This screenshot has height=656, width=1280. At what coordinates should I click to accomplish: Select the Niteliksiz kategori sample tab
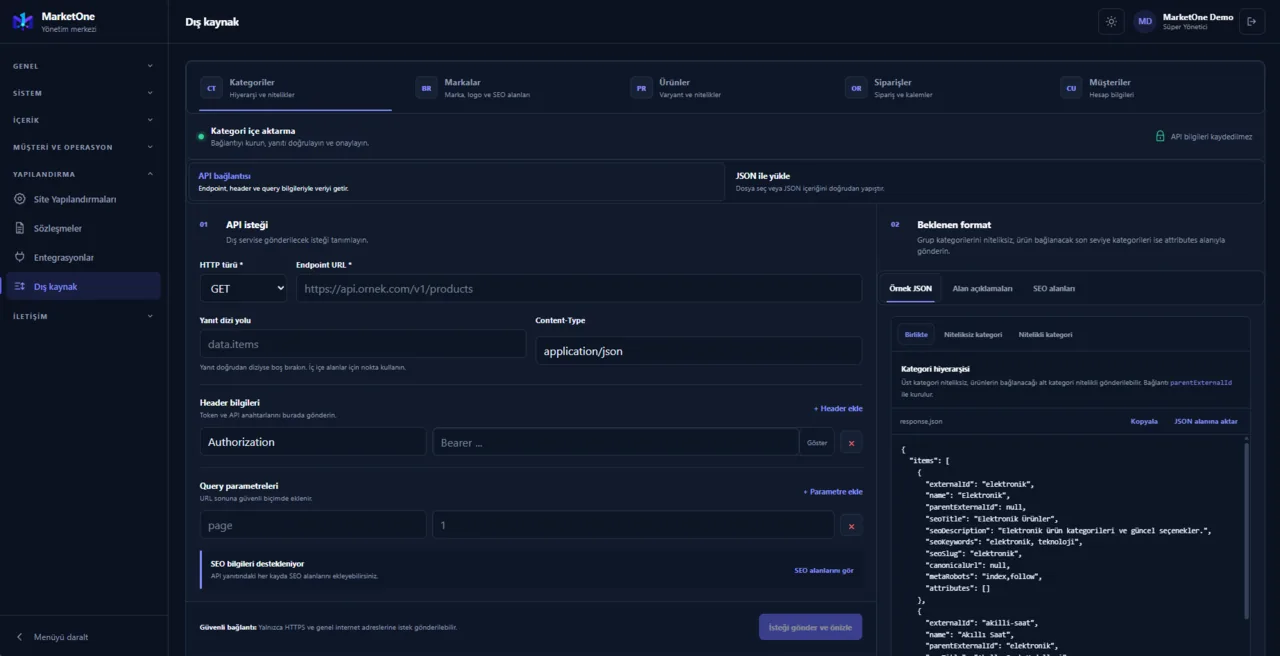[973, 334]
